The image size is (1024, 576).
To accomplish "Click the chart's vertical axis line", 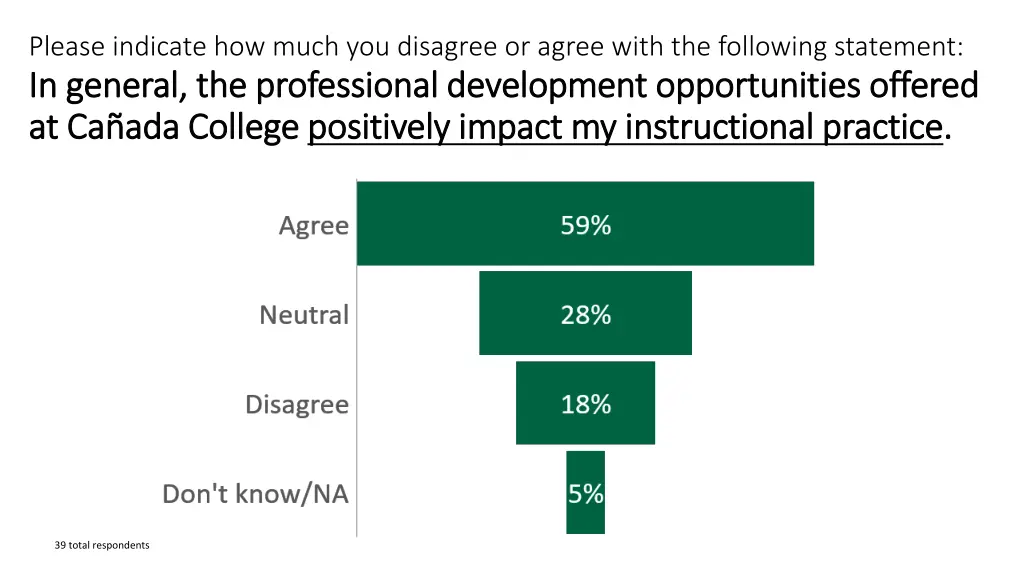I will [357, 400].
